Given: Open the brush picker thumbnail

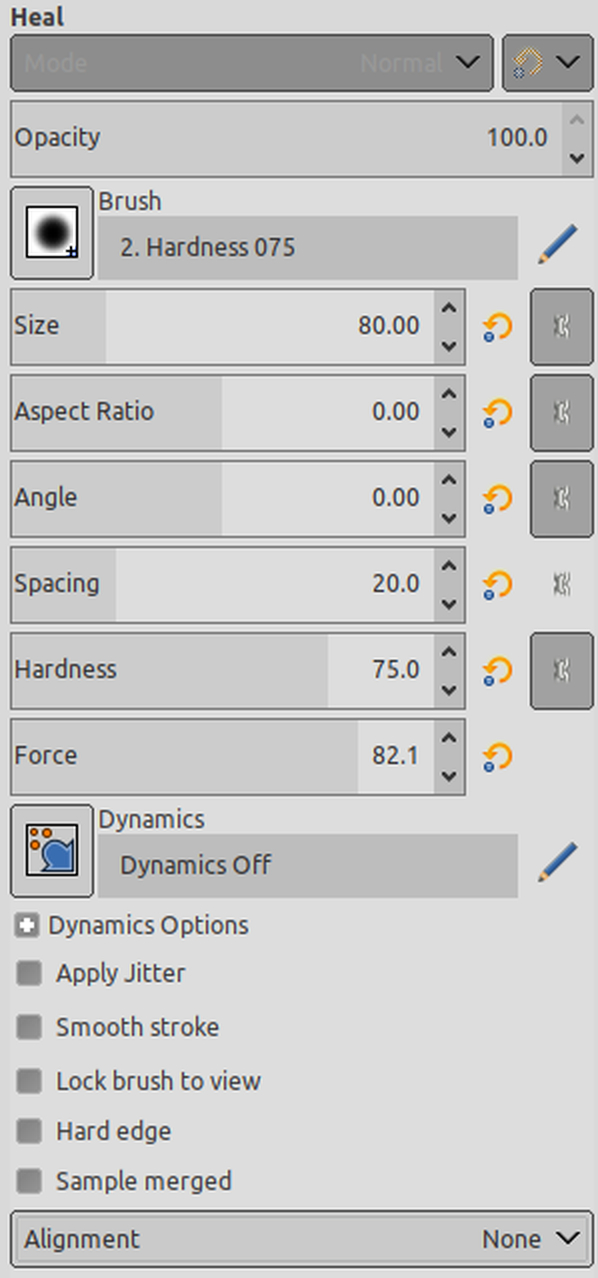Looking at the screenshot, I should (52, 232).
